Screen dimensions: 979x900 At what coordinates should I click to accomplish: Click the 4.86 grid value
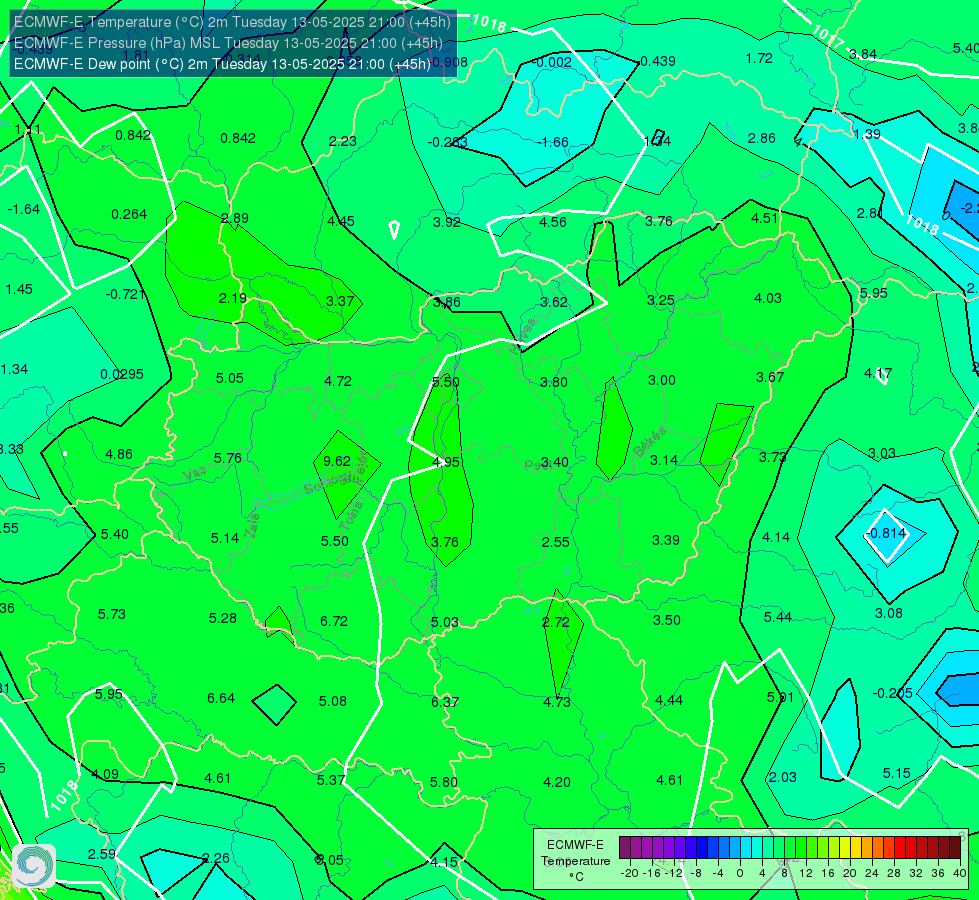[119, 454]
